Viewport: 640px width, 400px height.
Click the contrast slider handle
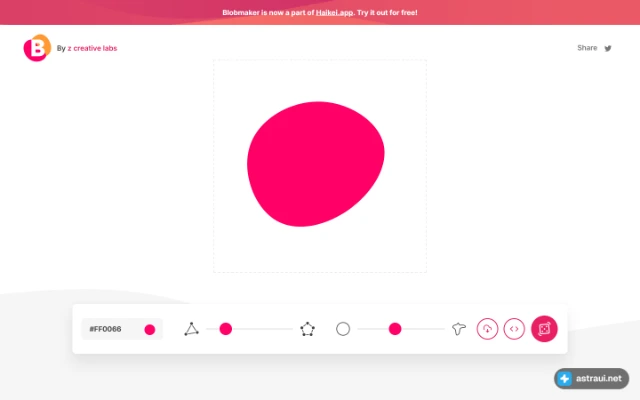(395, 329)
